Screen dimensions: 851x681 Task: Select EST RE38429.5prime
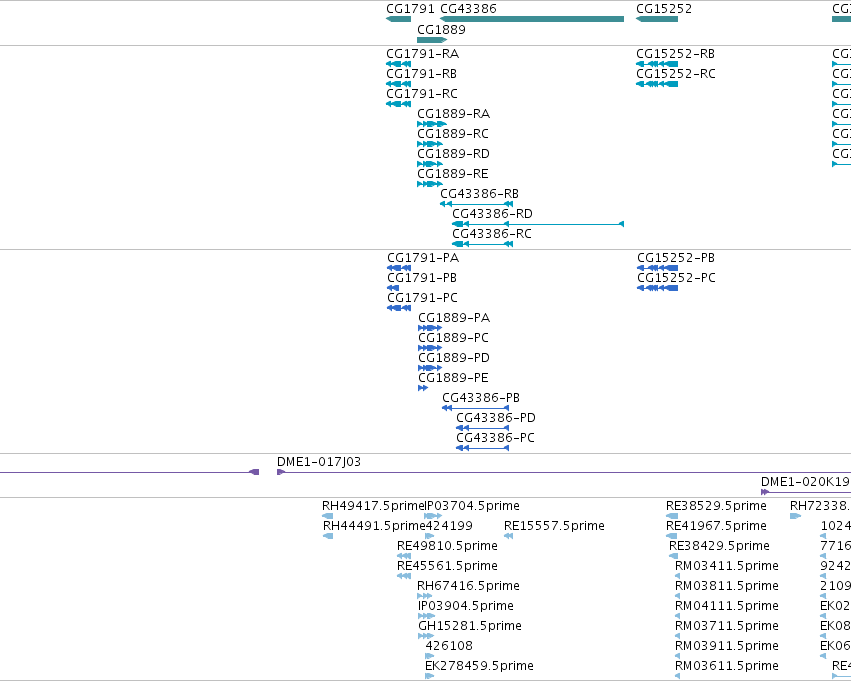coord(719,546)
